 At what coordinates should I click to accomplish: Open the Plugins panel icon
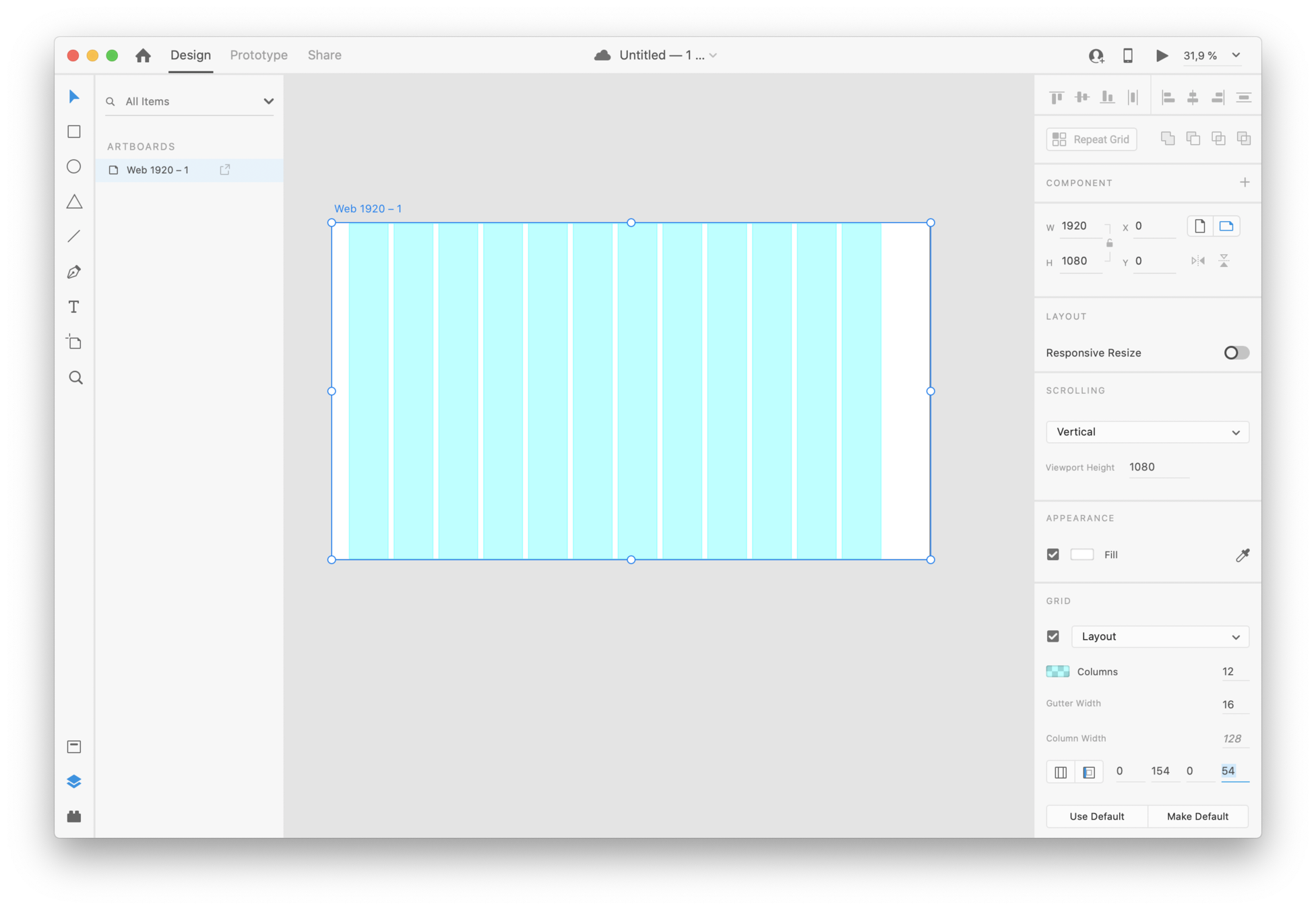tap(74, 816)
